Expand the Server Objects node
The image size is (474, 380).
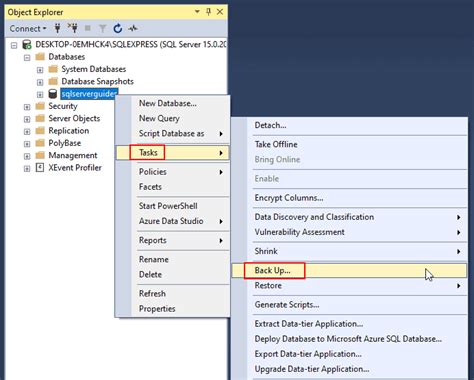point(27,119)
